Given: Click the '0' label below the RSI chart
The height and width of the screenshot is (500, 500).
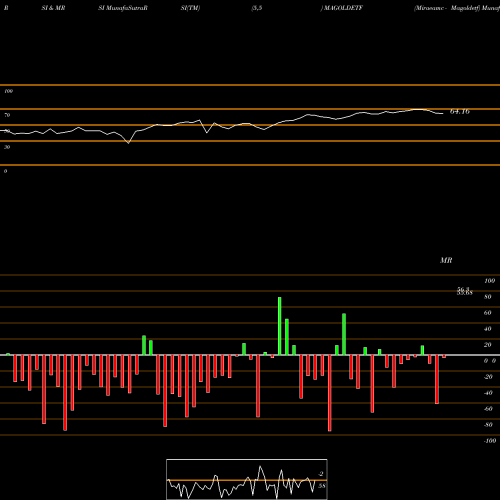Looking at the screenshot, I should pyautogui.click(x=5, y=171).
